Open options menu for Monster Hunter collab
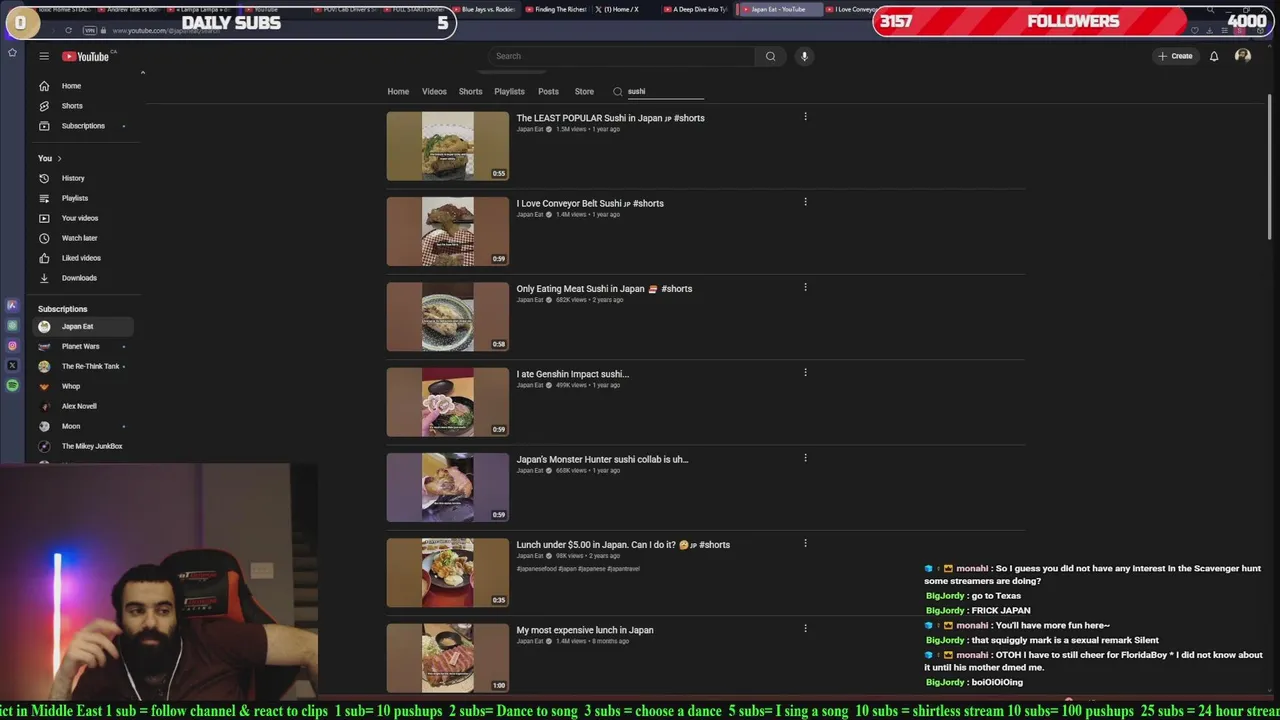 805,458
